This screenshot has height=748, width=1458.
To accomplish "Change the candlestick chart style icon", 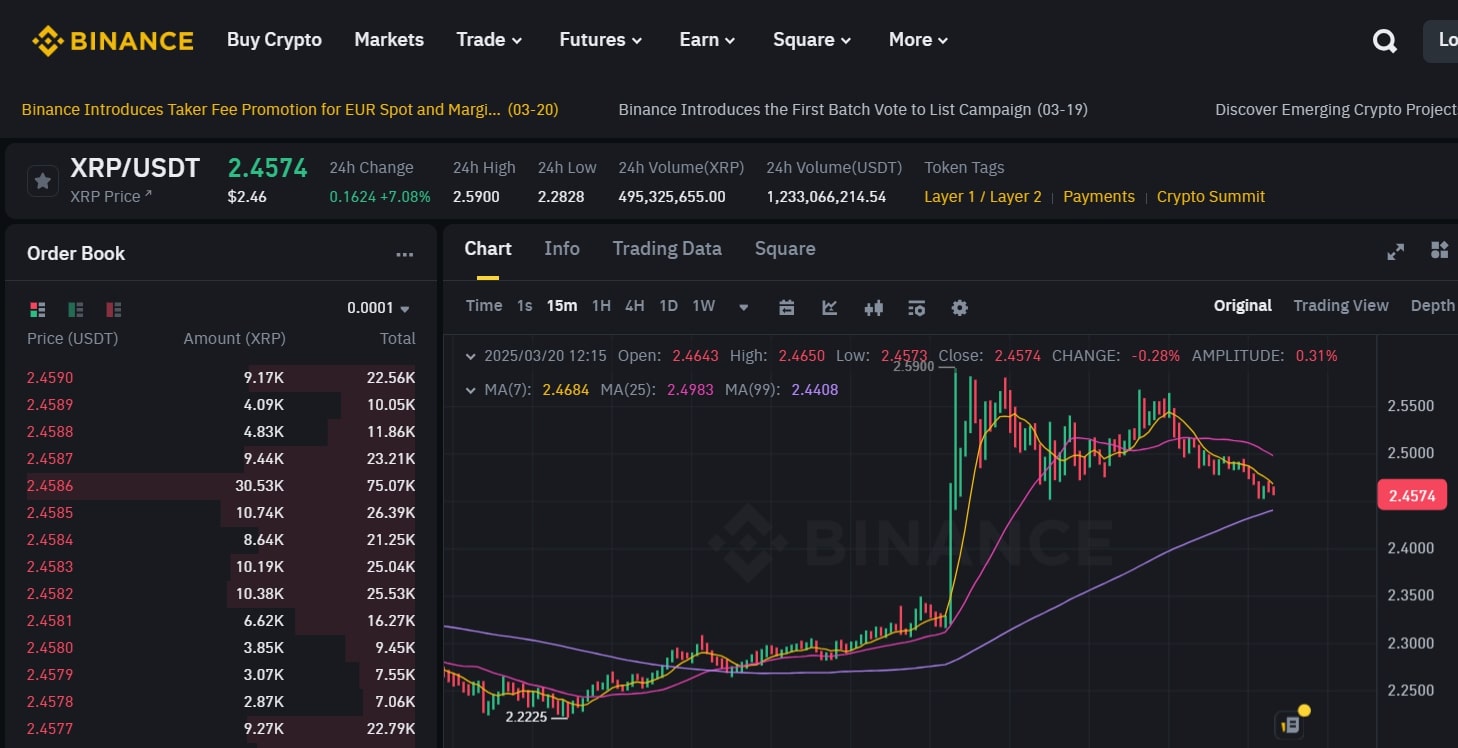I will pyautogui.click(x=873, y=307).
